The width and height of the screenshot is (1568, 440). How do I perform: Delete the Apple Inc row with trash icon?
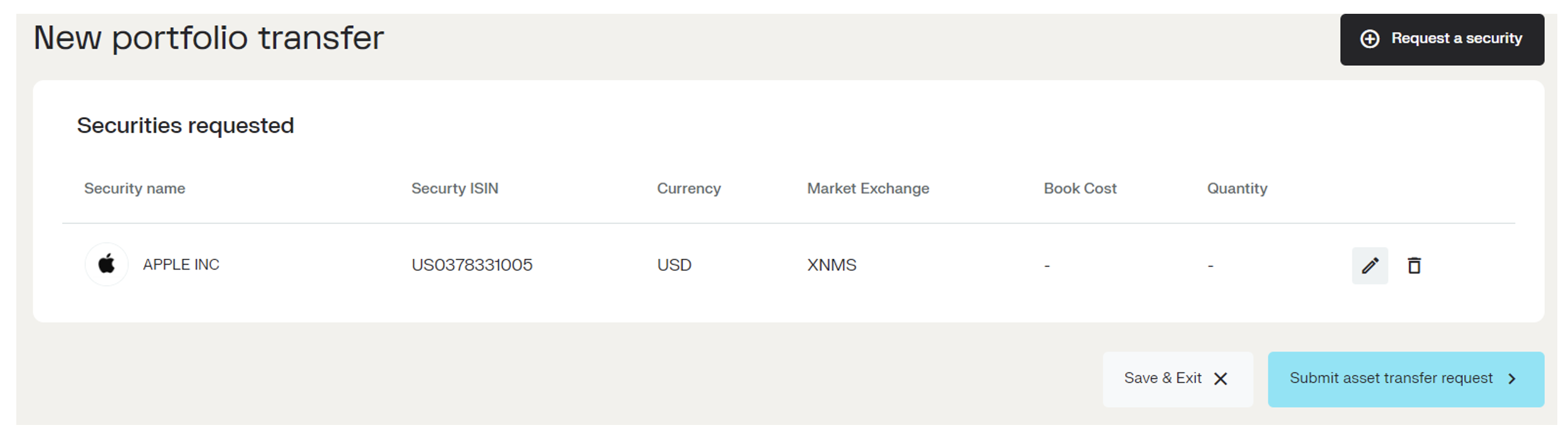1414,266
